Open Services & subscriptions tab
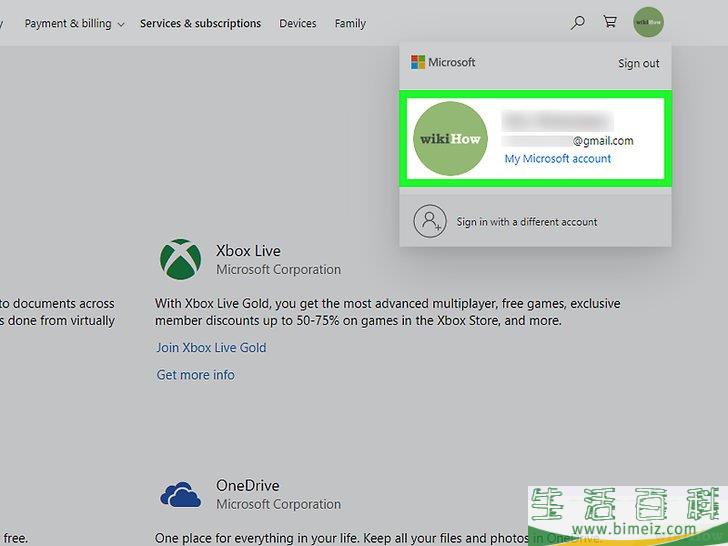Screen dimensions: 728x546 201,23
